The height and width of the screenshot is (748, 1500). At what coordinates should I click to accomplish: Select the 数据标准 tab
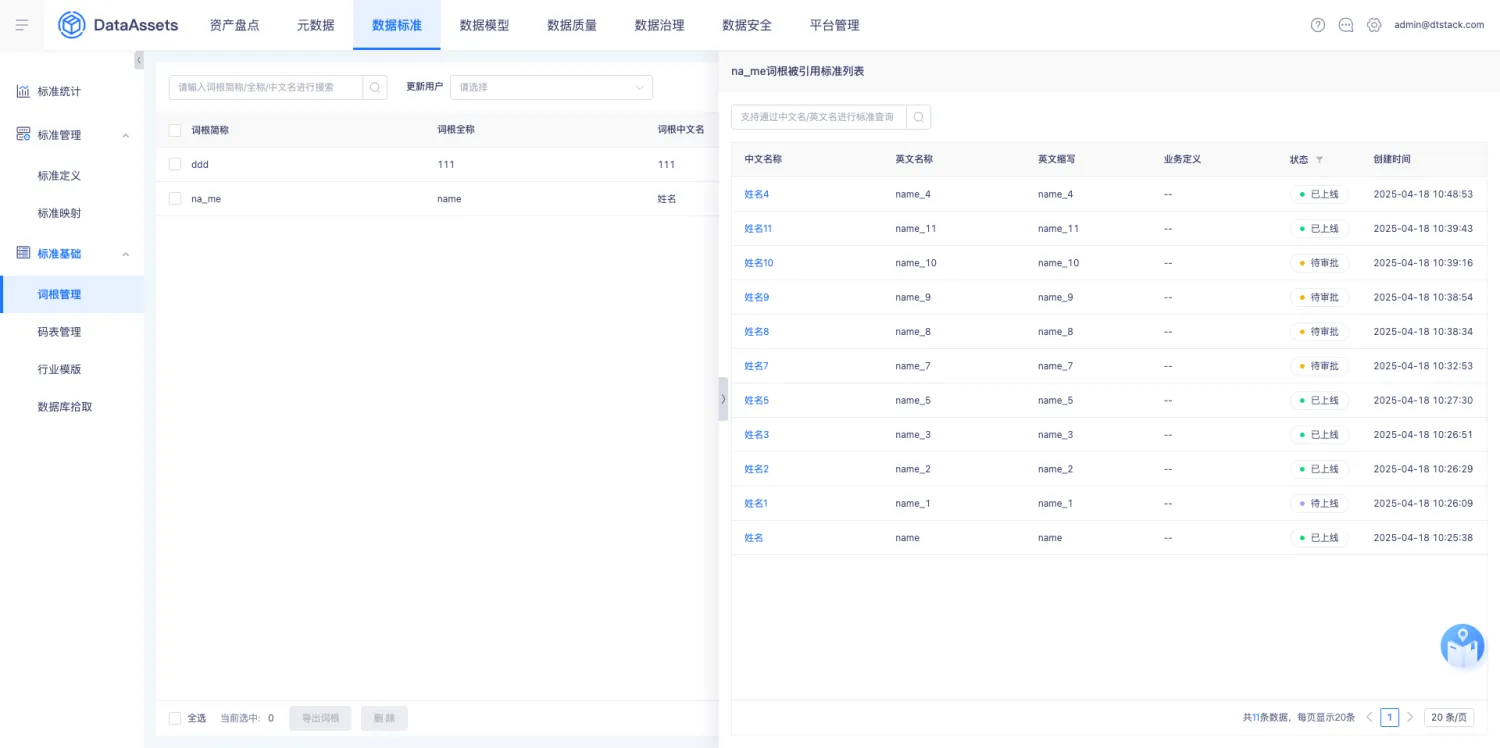397,25
